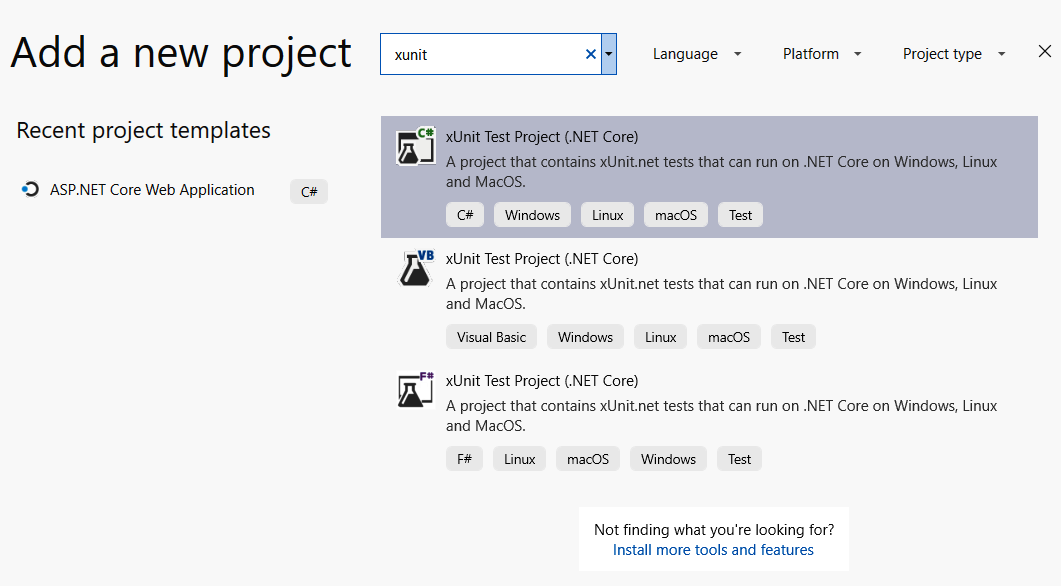Expand the Platform filter dropdown

coord(822,54)
